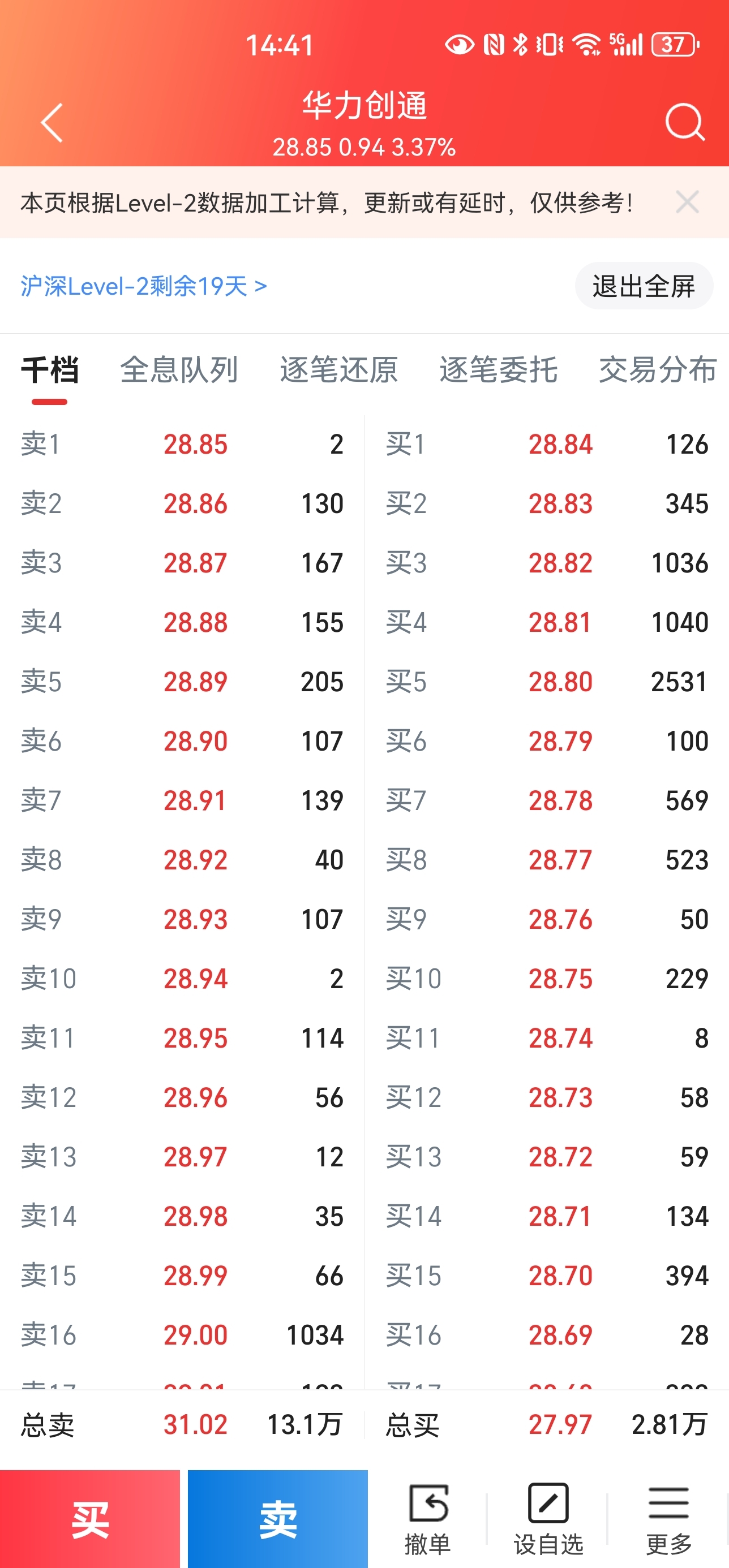This screenshot has width=729, height=1568.
Task: Select the 买5 row at 28.80
Action: [546, 682]
